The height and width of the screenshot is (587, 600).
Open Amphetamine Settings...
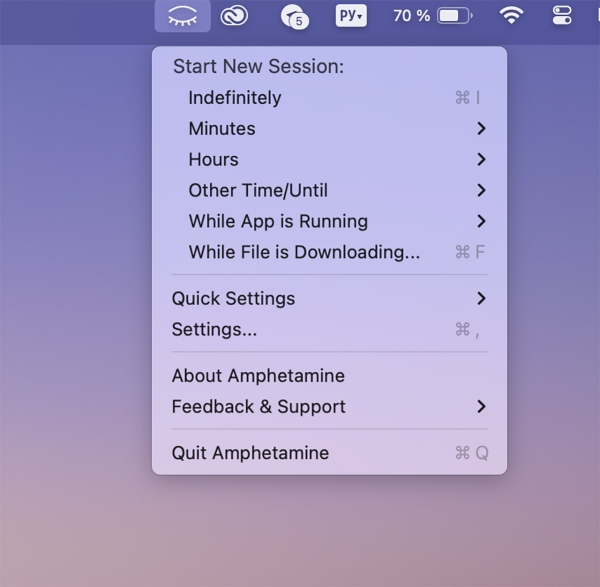click(329, 329)
